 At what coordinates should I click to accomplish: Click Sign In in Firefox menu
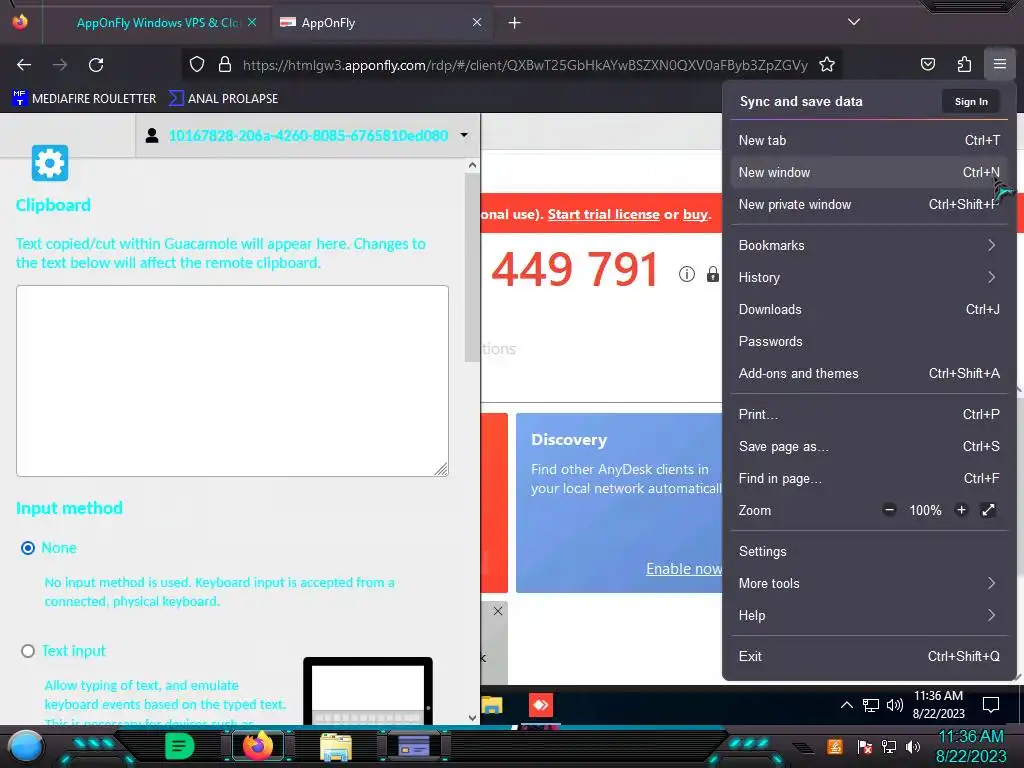click(970, 101)
